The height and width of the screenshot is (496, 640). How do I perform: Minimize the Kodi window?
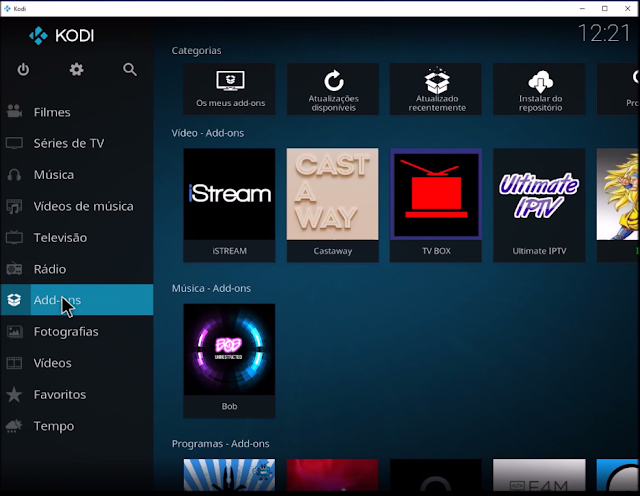[x=582, y=9]
